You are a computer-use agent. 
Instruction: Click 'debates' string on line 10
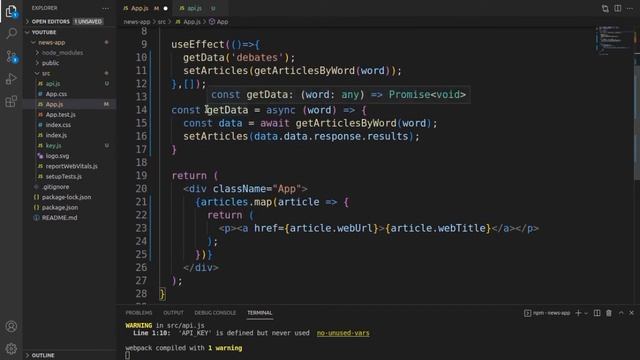coord(257,58)
